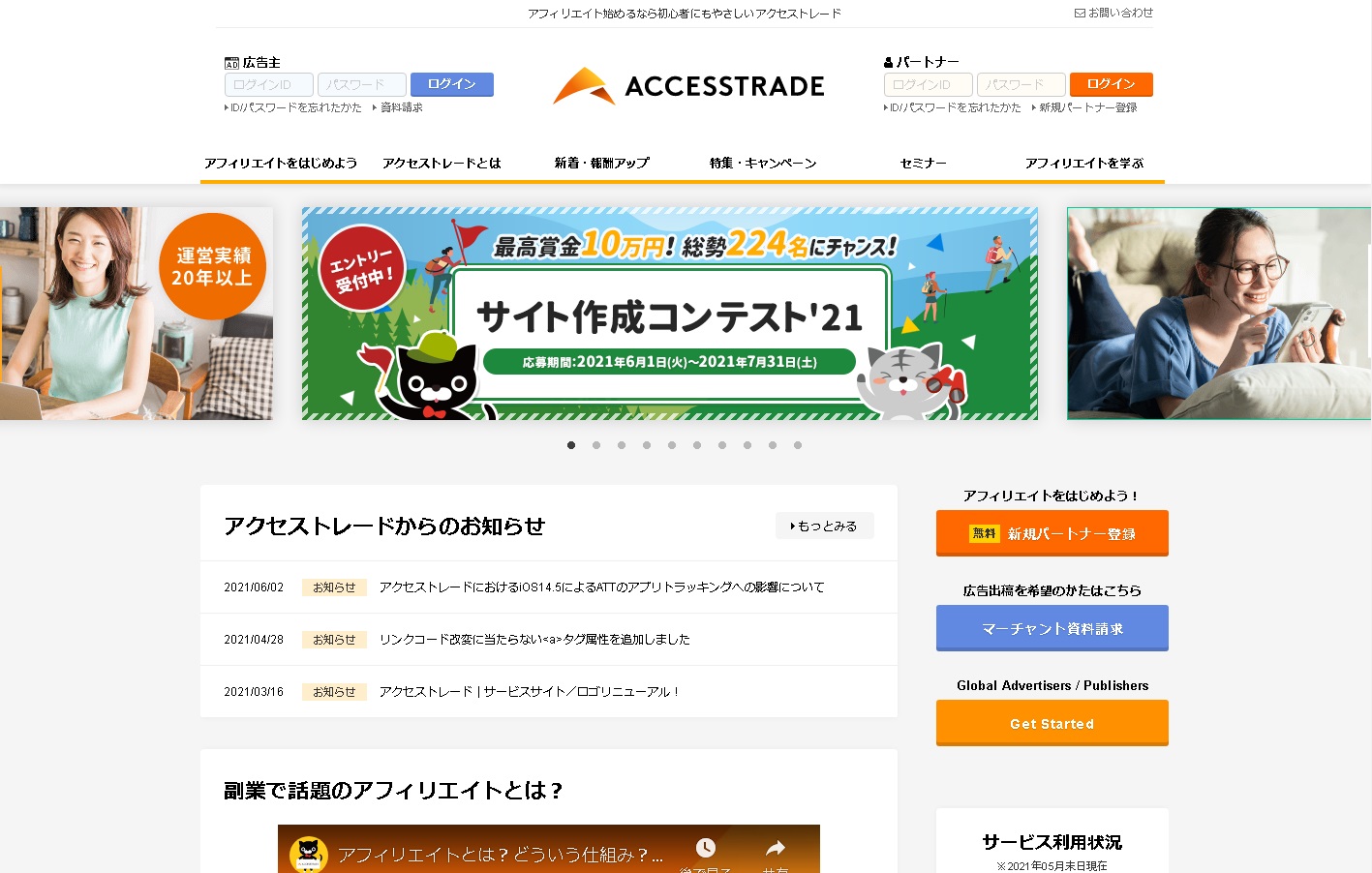Select the first carousel dot

click(571, 445)
